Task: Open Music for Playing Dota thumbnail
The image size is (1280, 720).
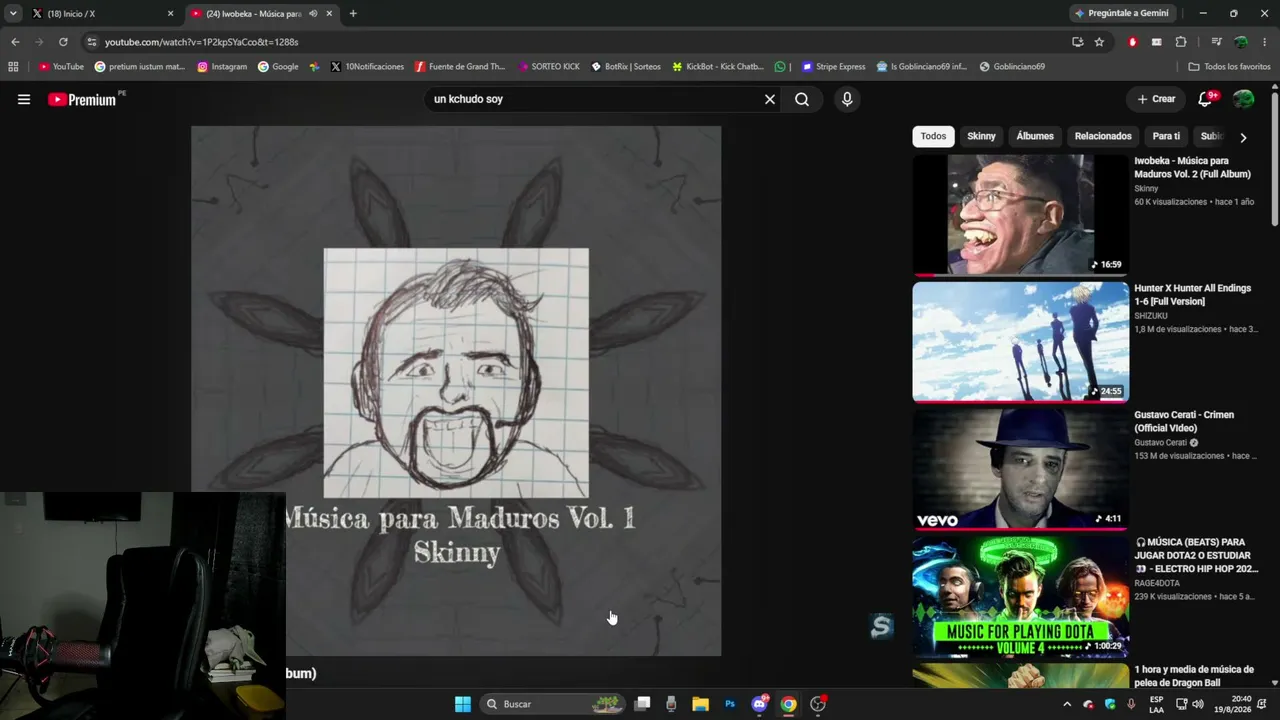Action: click(x=1020, y=596)
